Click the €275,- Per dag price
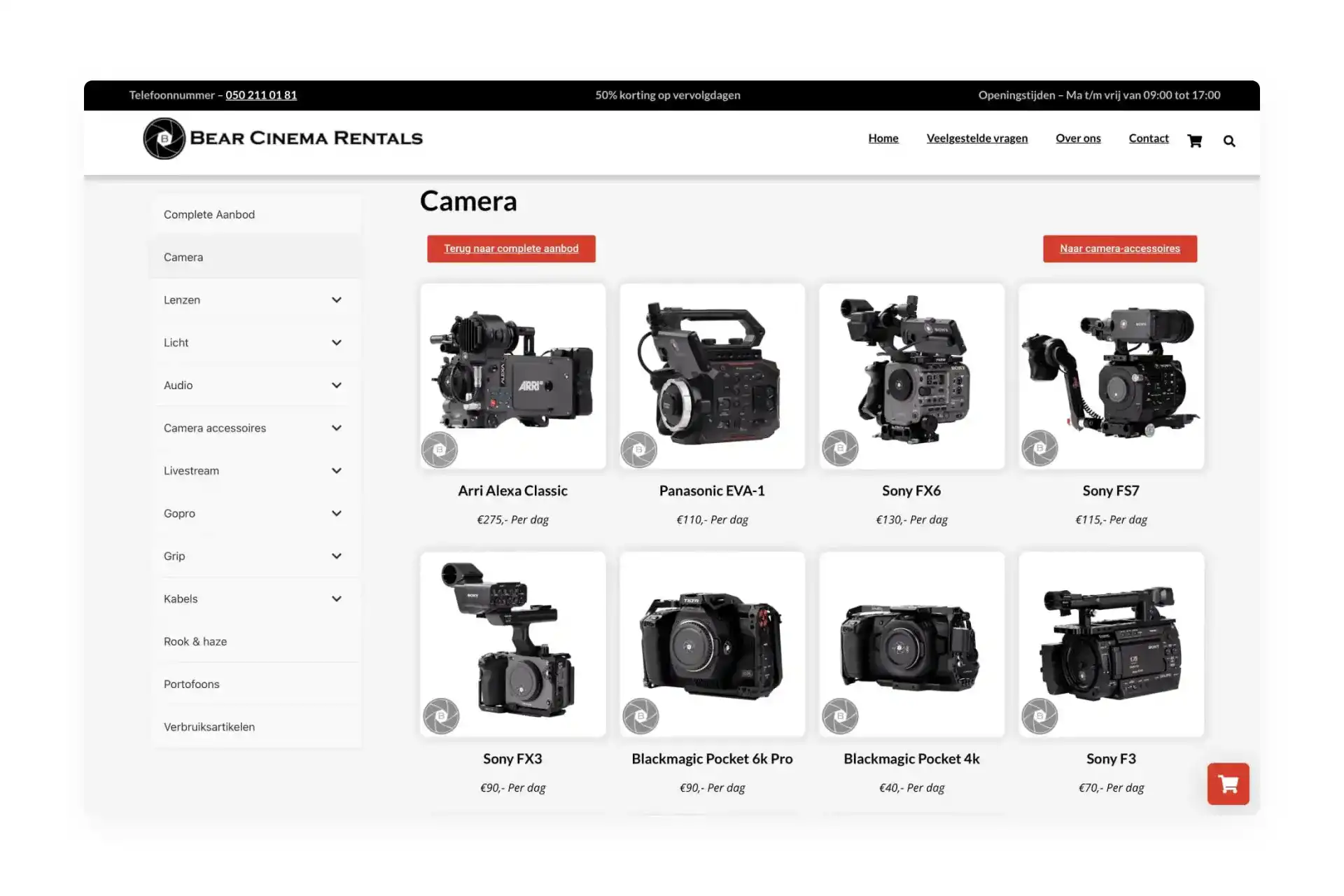 513,519
